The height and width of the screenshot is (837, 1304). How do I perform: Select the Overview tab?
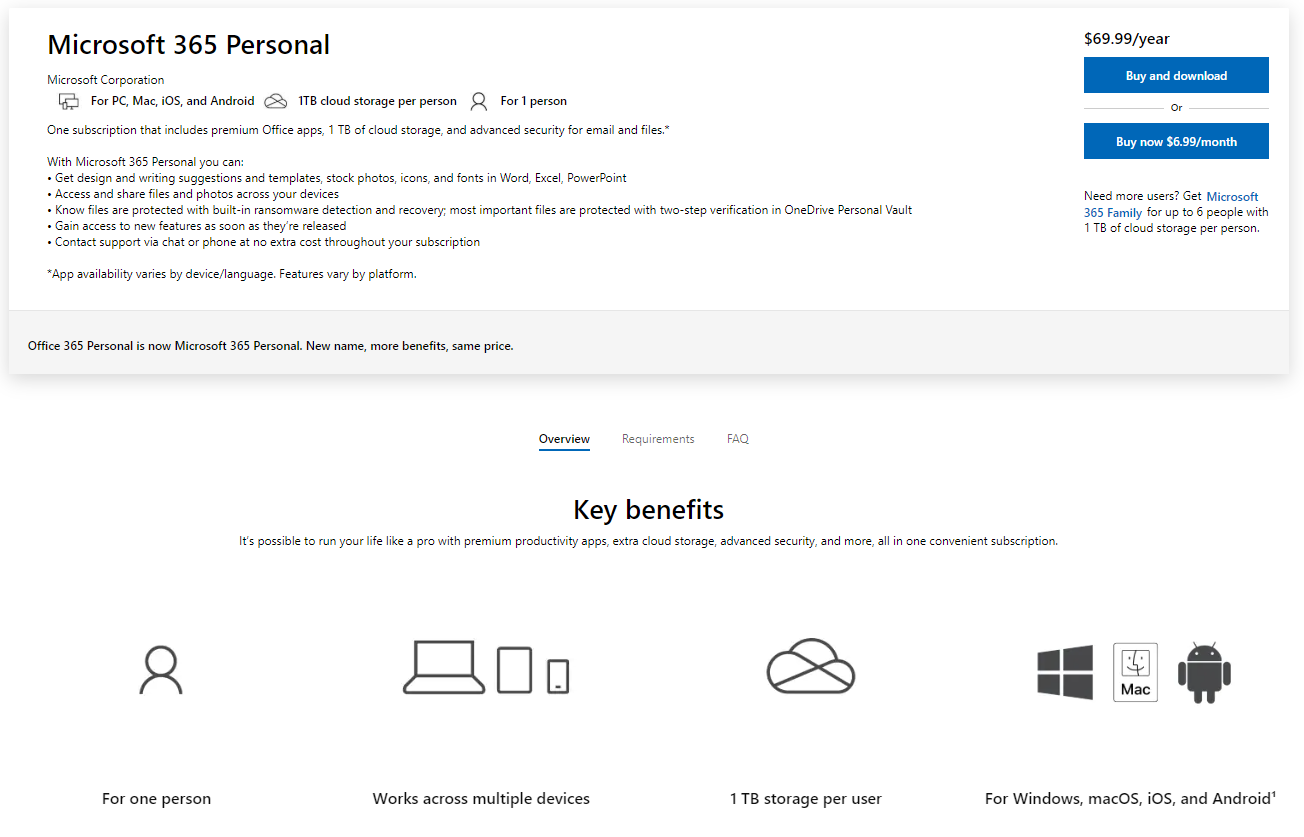(564, 439)
